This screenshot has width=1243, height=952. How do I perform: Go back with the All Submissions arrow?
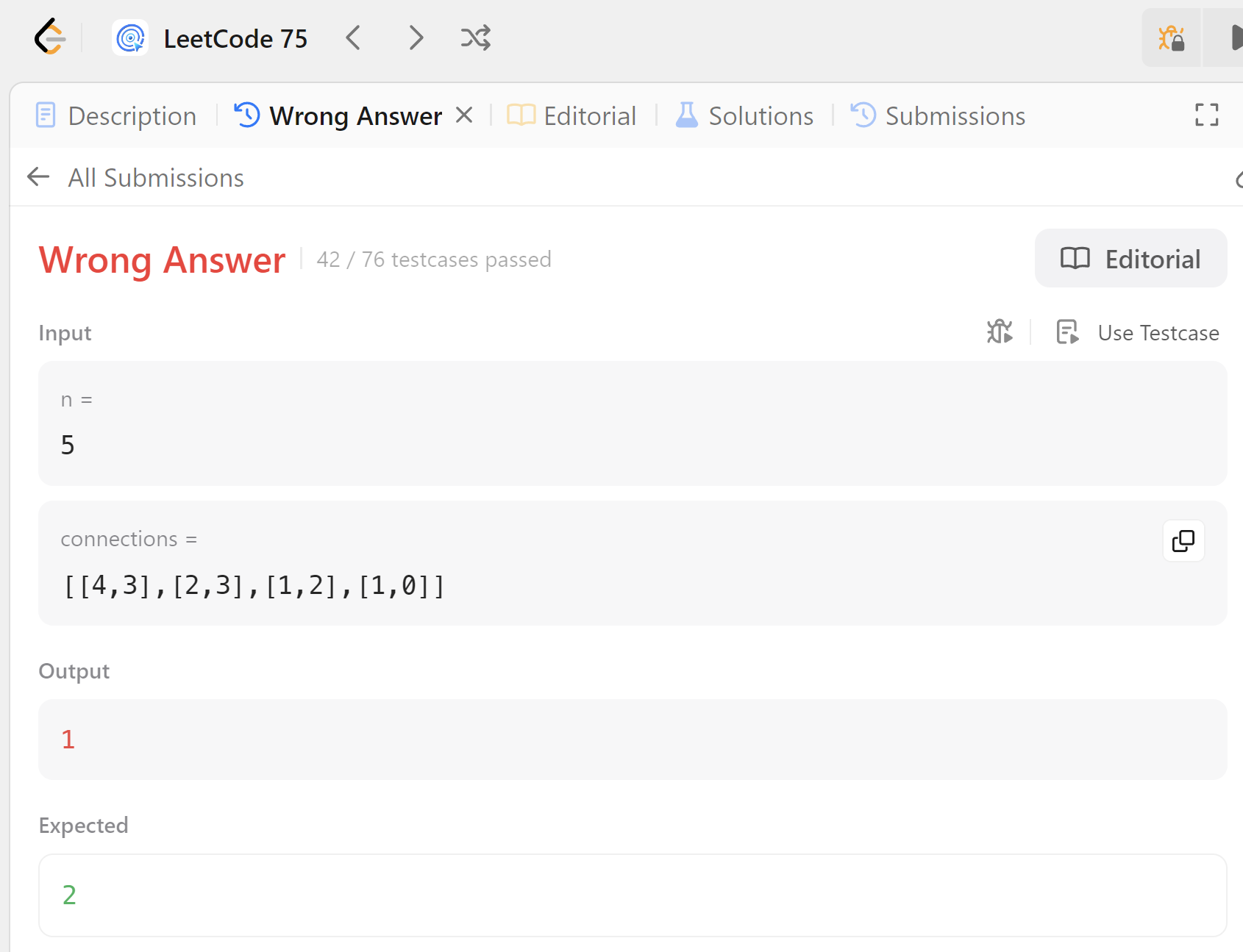coord(38,176)
